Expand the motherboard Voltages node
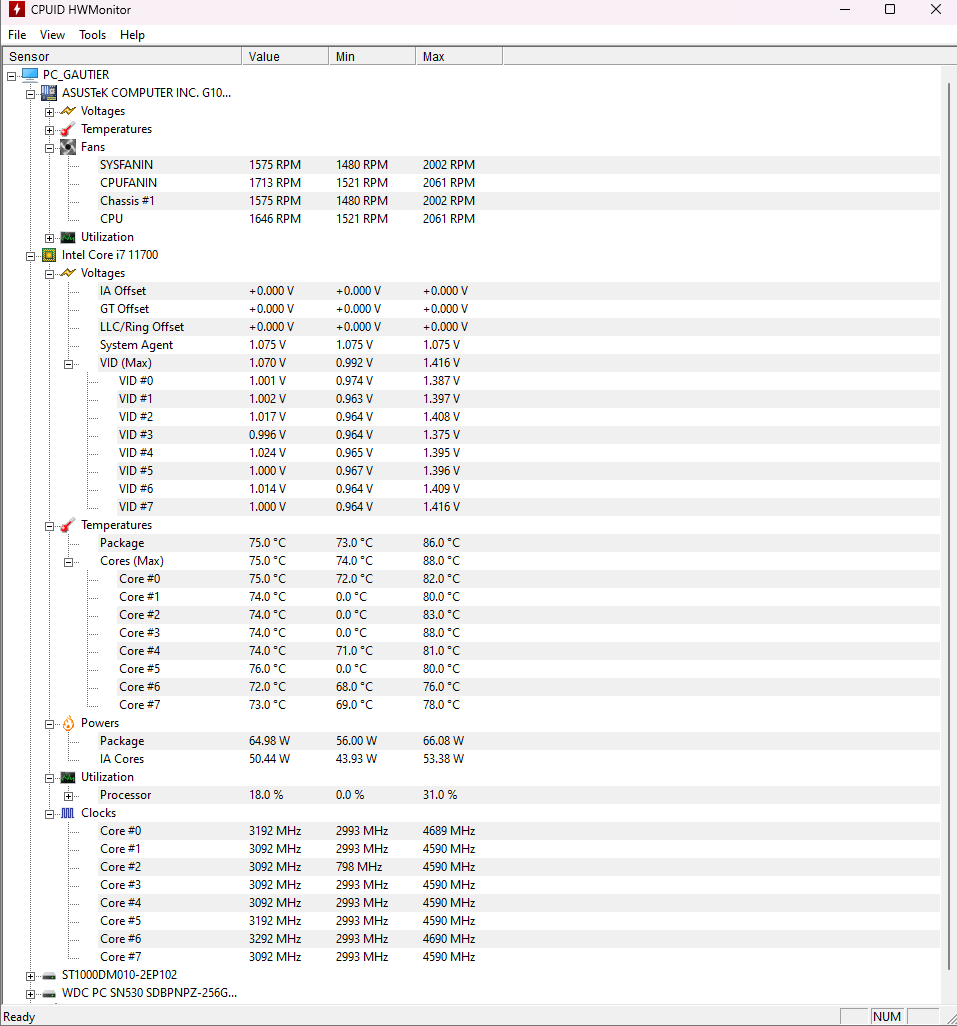 (49, 112)
